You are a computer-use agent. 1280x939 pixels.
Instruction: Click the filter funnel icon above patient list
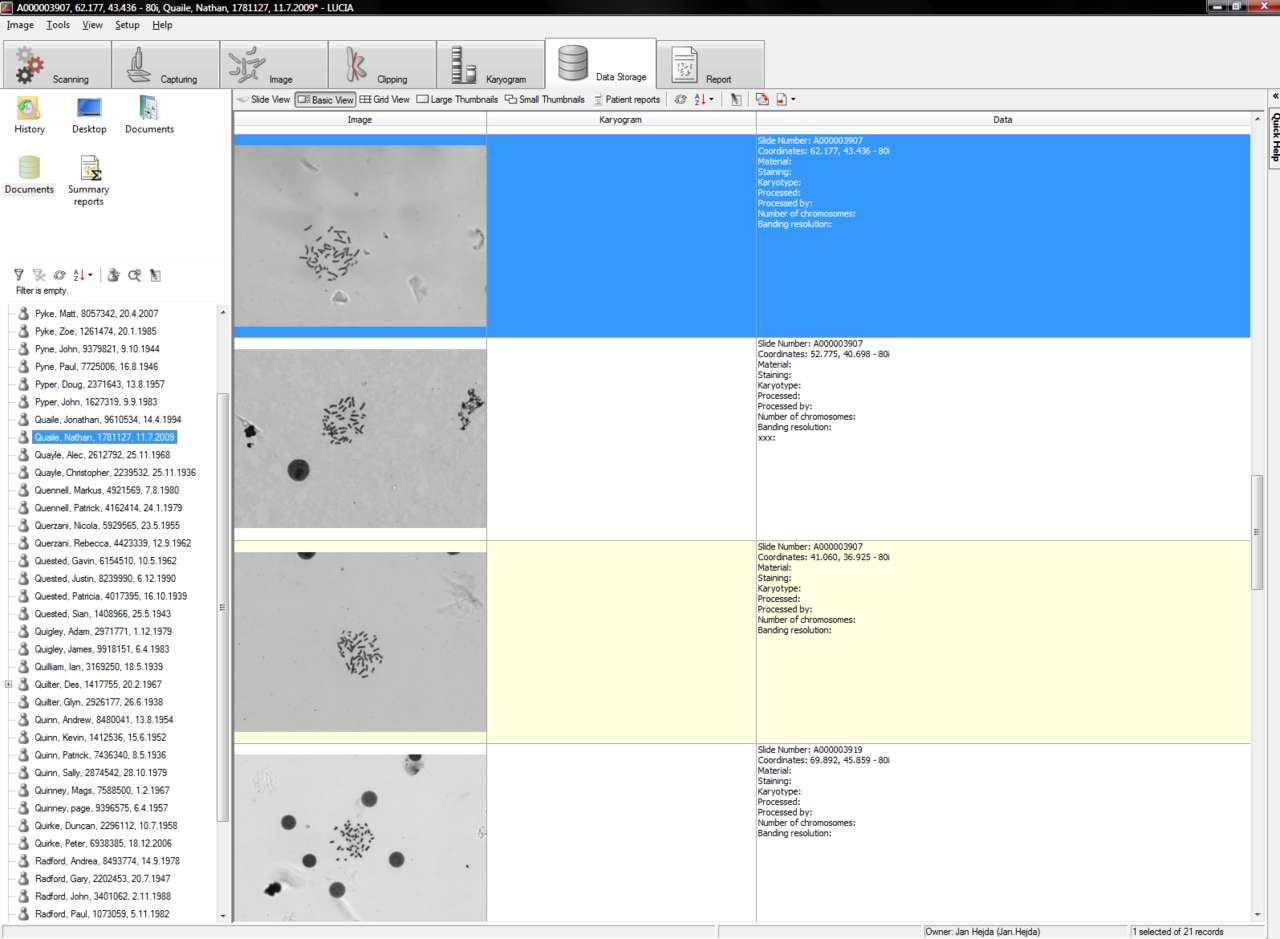tap(19, 275)
